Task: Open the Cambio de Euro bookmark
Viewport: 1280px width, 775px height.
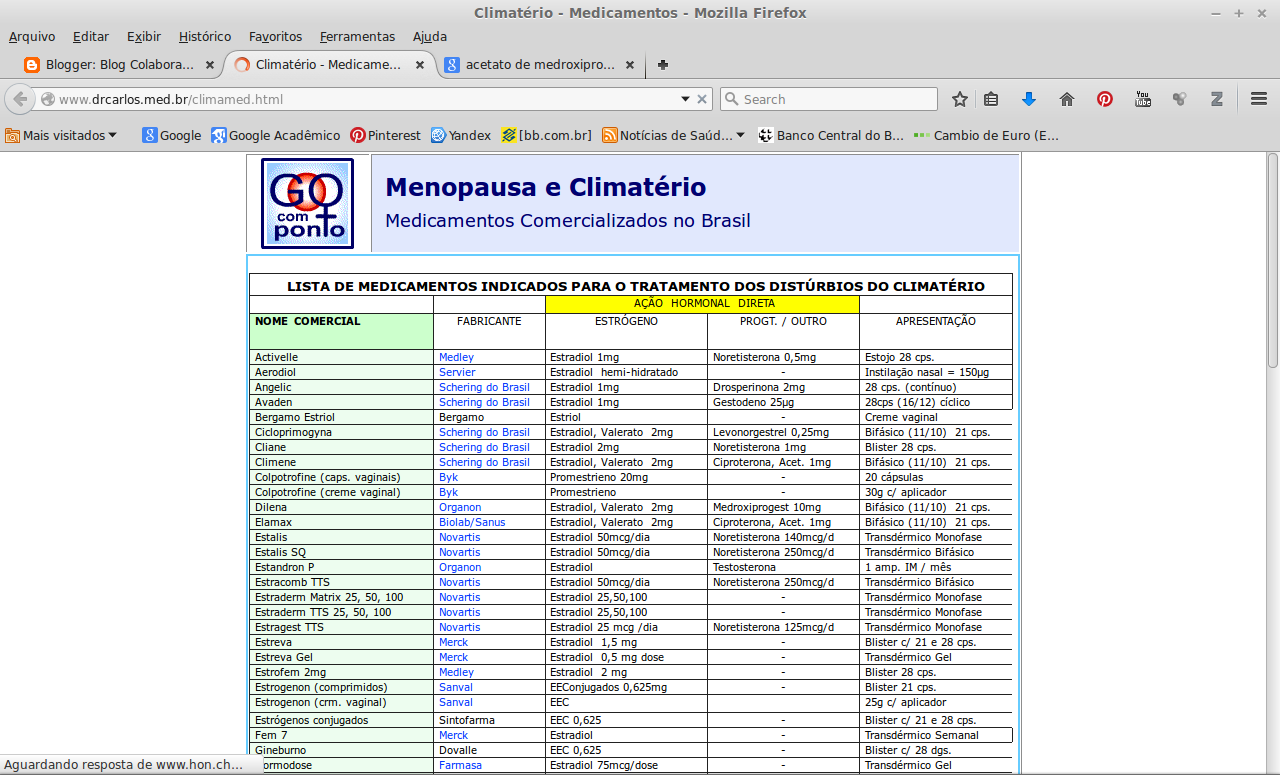Action: [x=986, y=135]
